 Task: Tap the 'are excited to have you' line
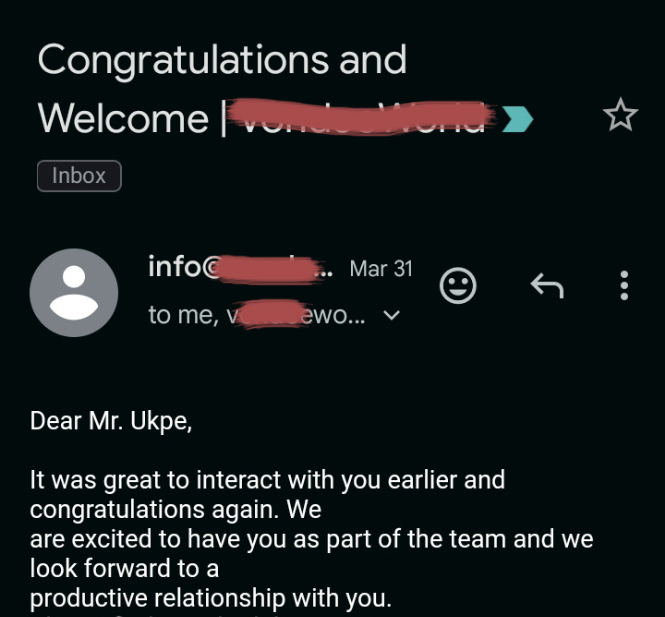tap(311, 540)
